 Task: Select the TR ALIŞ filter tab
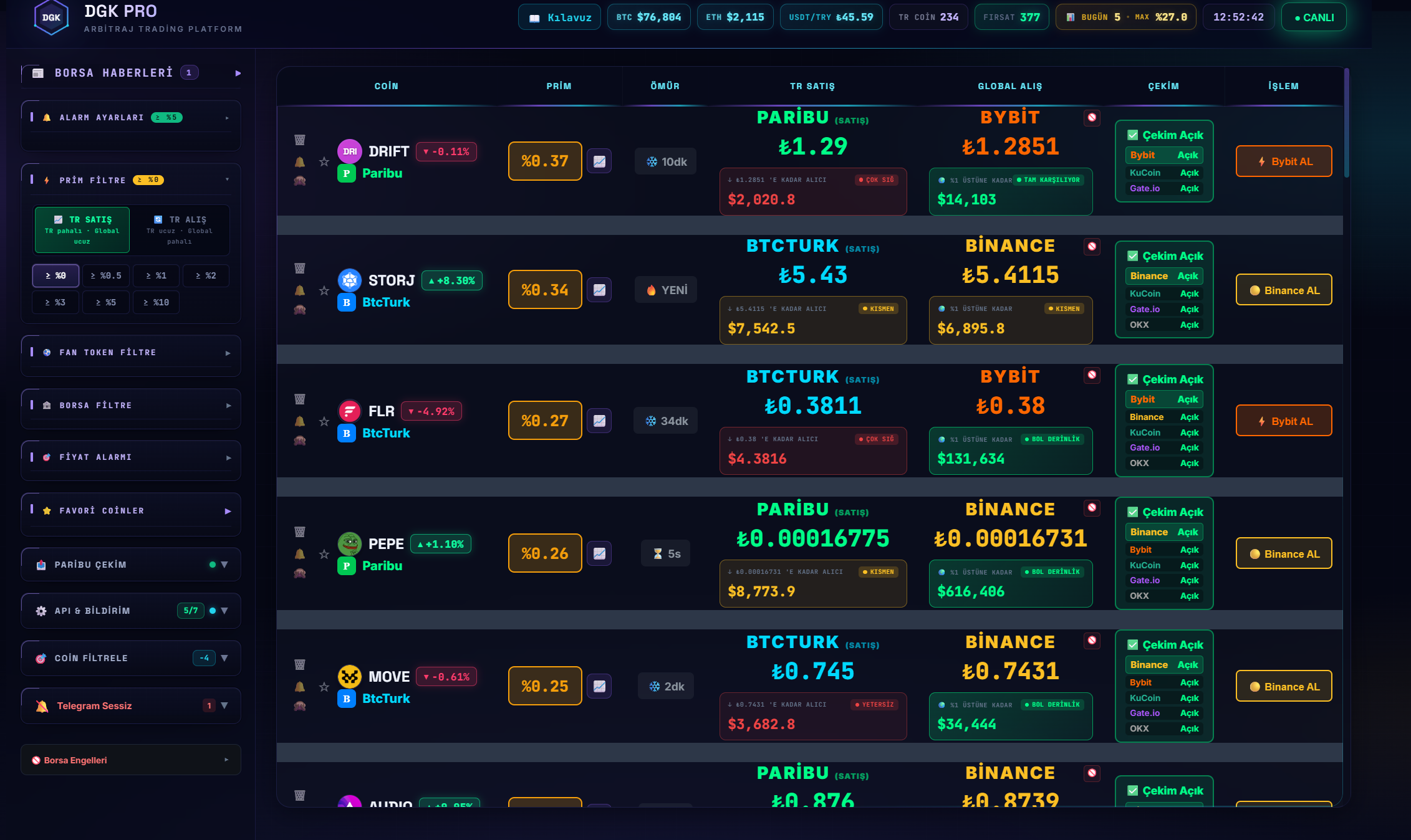coord(180,230)
